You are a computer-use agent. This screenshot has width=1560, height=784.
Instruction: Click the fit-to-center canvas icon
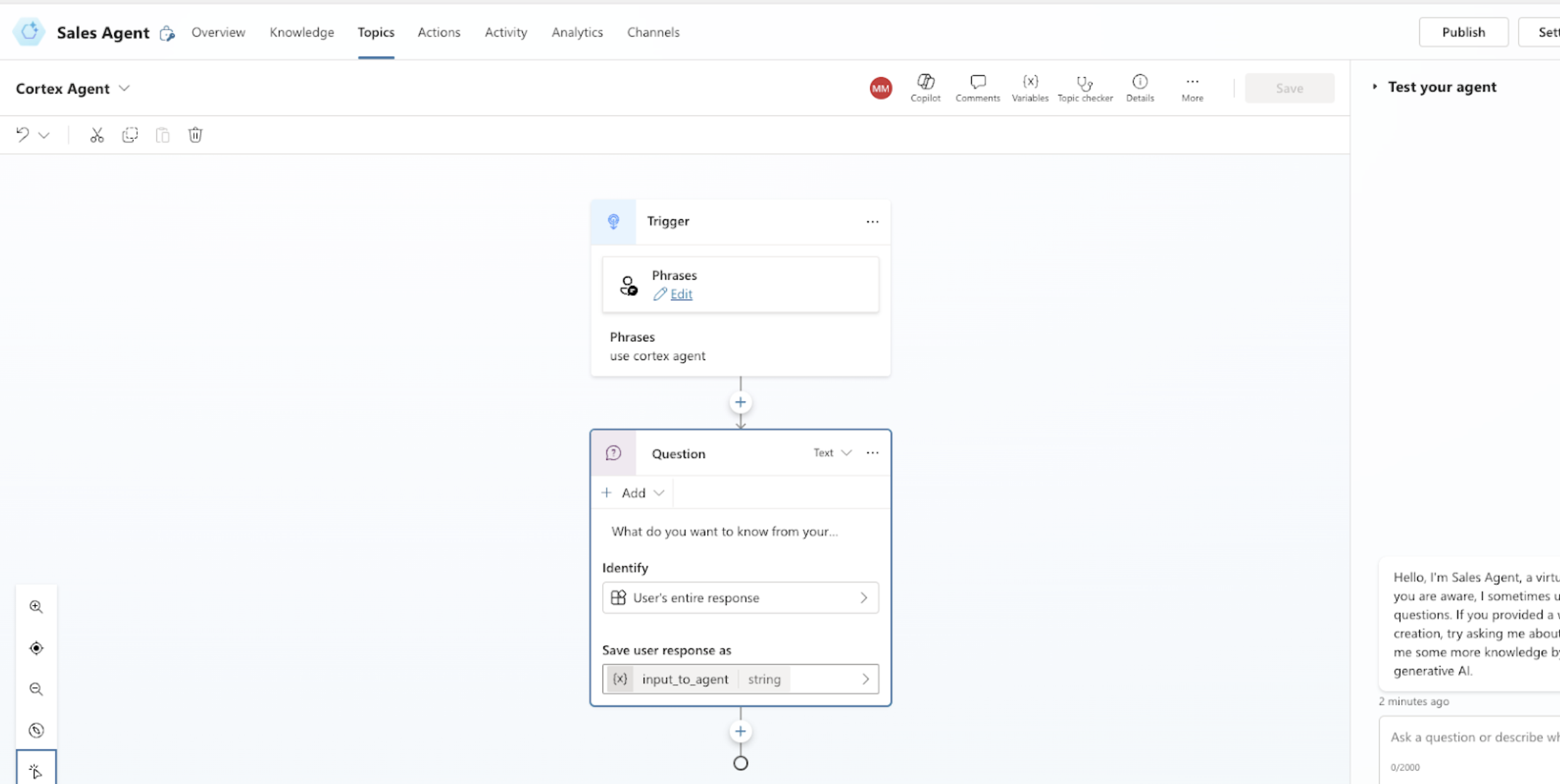36,648
